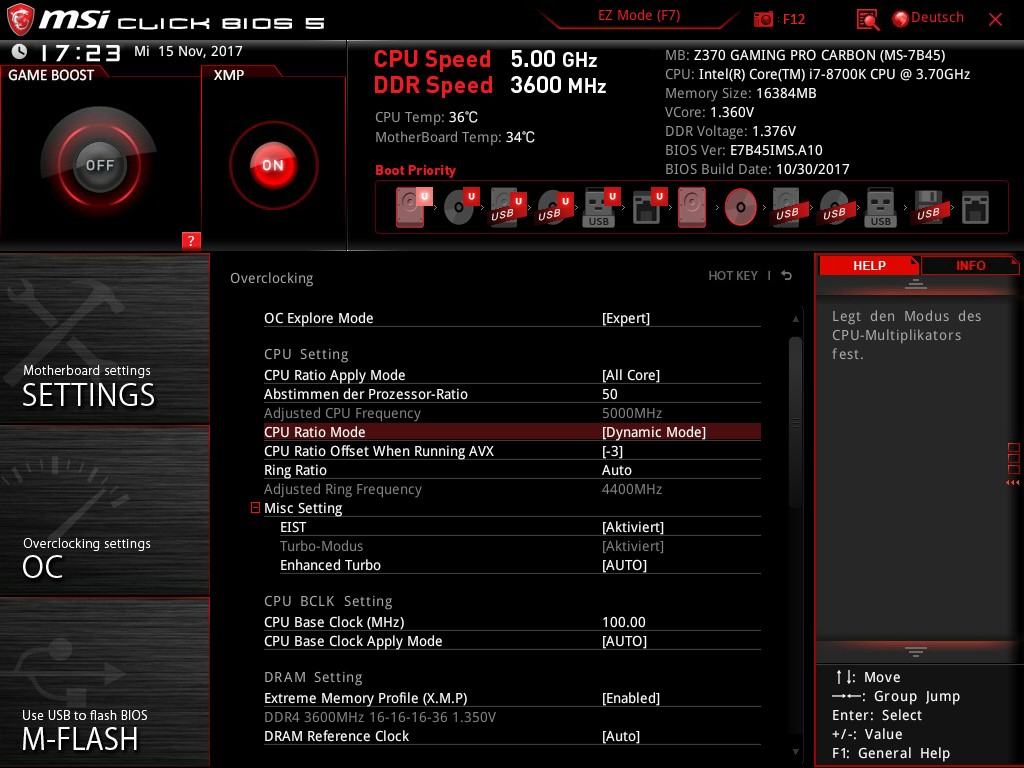Image resolution: width=1024 pixels, height=768 pixels.
Task: Select the USB floppy boot icon
Action: pos(928,207)
